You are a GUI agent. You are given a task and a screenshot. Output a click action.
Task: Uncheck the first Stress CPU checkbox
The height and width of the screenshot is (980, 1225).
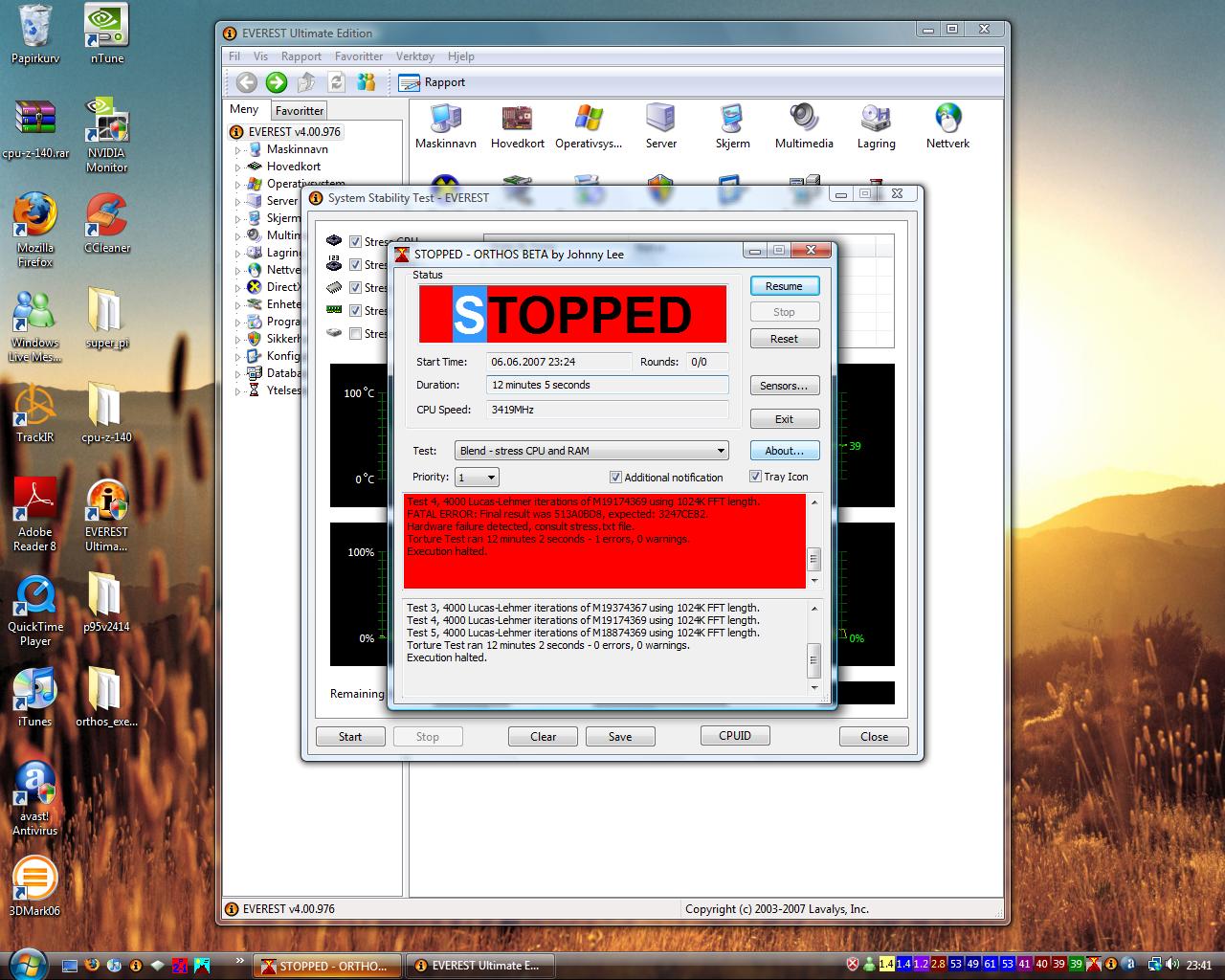(x=356, y=242)
